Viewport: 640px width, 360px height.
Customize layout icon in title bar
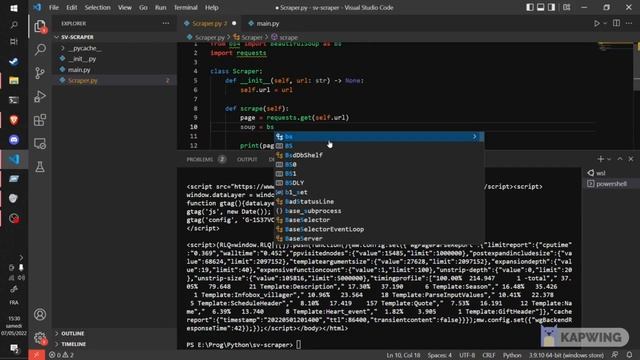tap(567, 7)
